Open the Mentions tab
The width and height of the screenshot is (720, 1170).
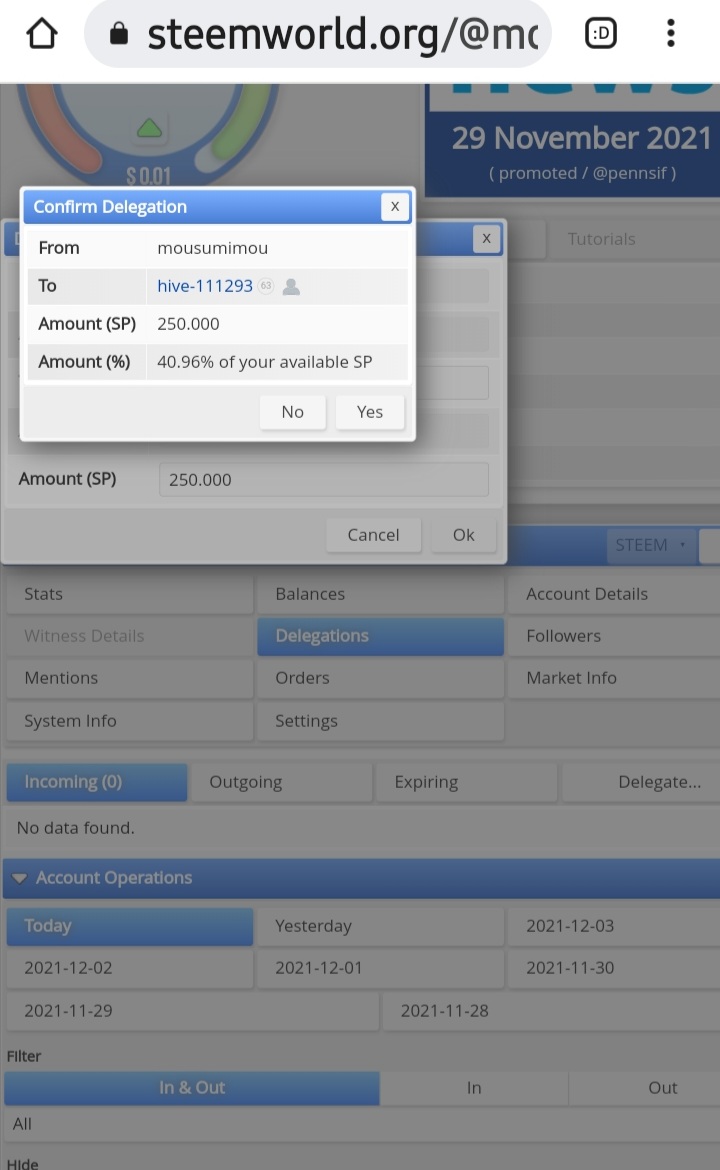coord(130,678)
